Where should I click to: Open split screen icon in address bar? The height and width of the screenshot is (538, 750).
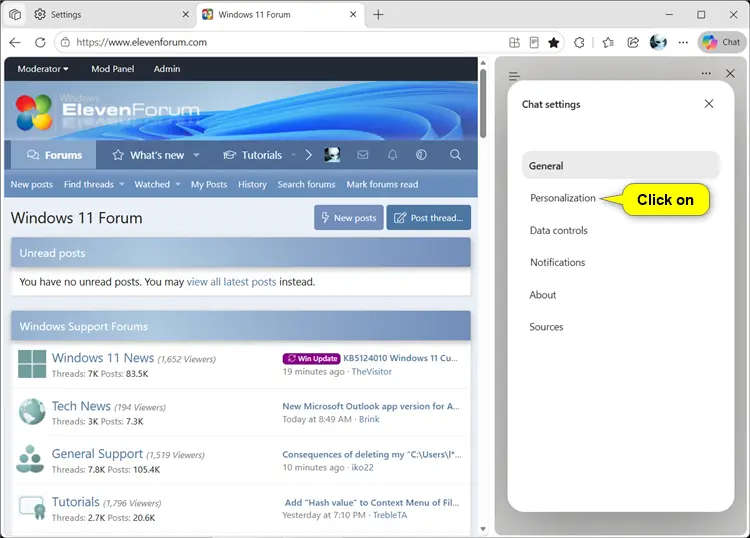point(514,43)
